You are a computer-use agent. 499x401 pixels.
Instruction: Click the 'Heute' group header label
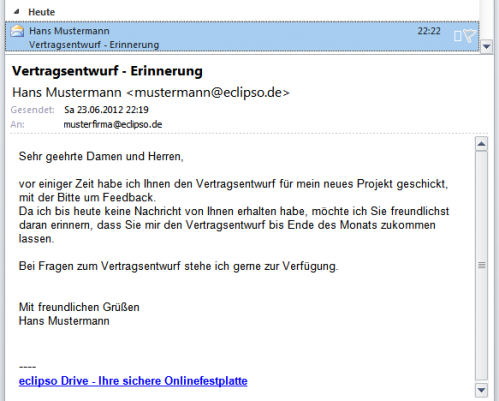[x=41, y=12]
